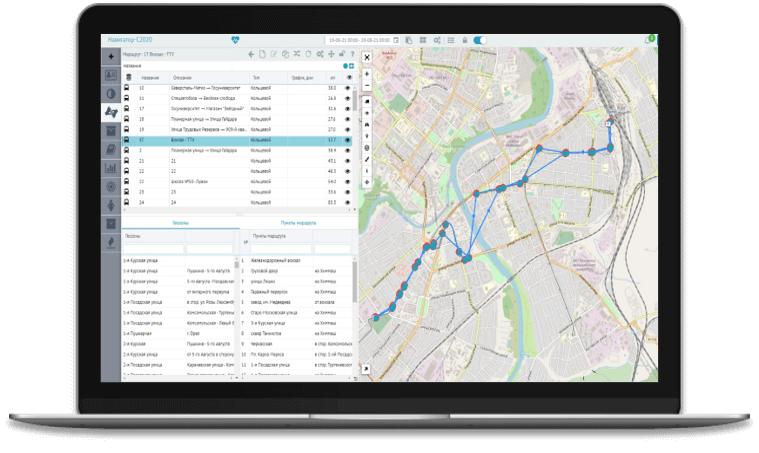This screenshot has height=453, width=759.
Task: Open the calendar date picker icon
Action: [x=396, y=40]
